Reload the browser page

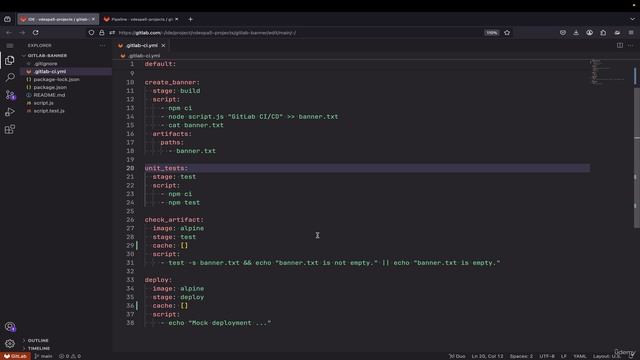pos(36,32)
